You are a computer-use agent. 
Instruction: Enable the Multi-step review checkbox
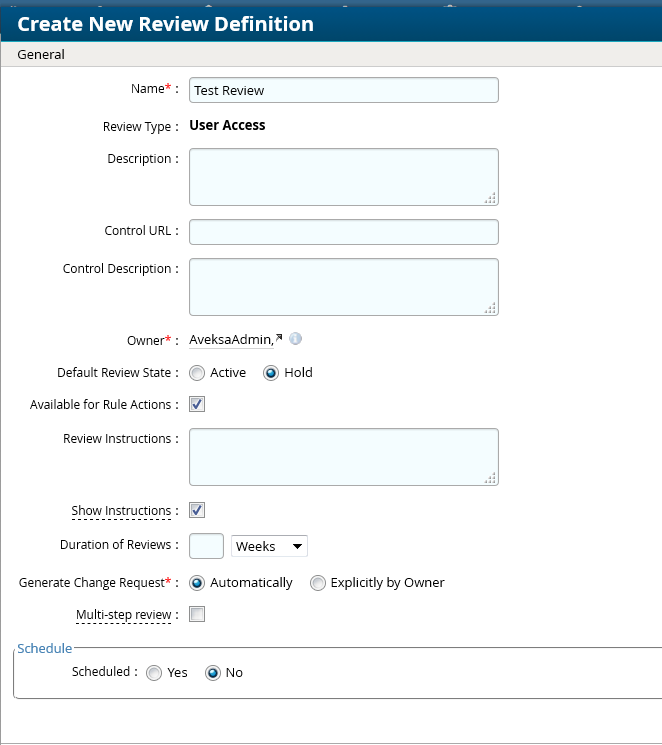point(197,614)
